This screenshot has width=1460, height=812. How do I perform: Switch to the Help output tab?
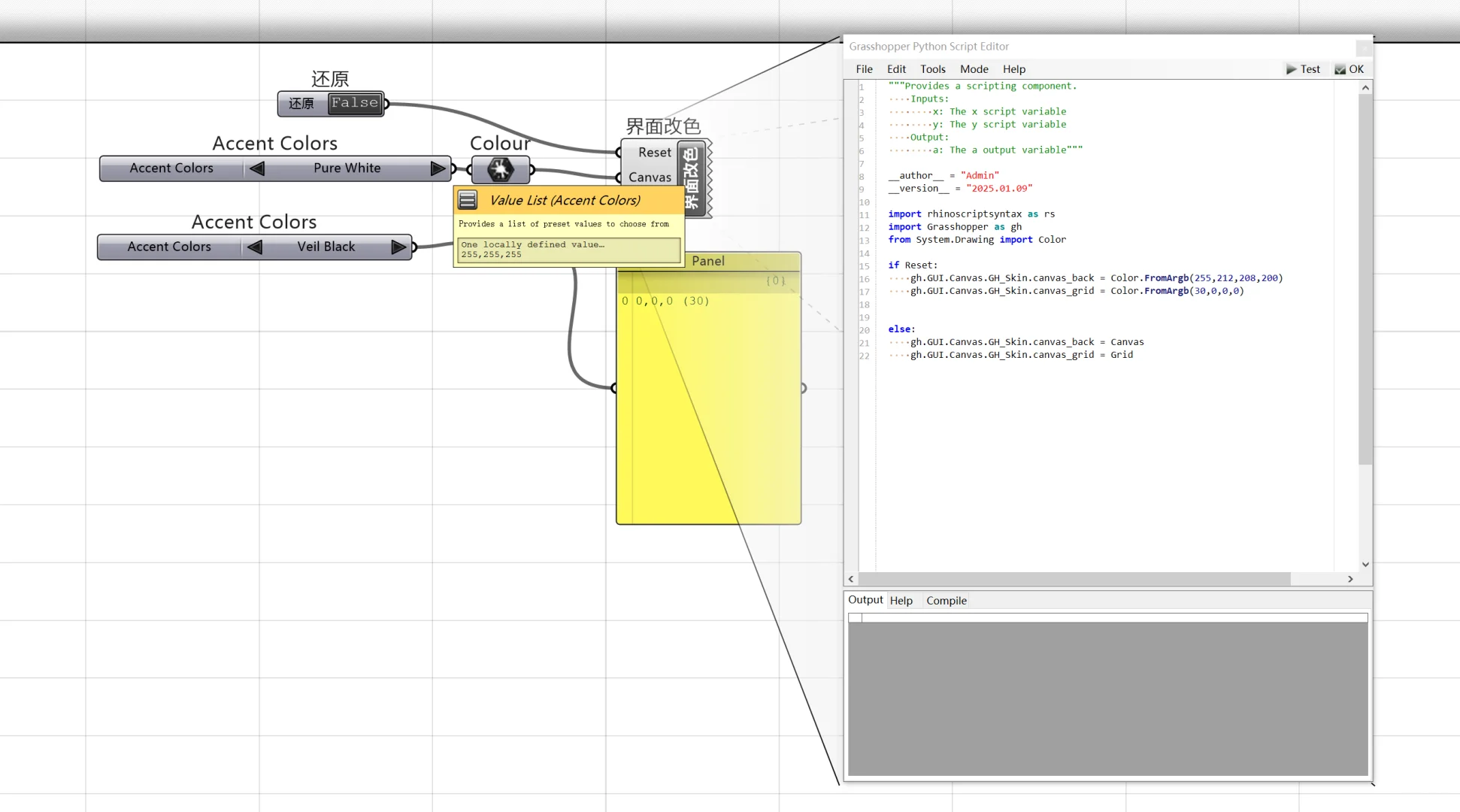click(x=901, y=601)
